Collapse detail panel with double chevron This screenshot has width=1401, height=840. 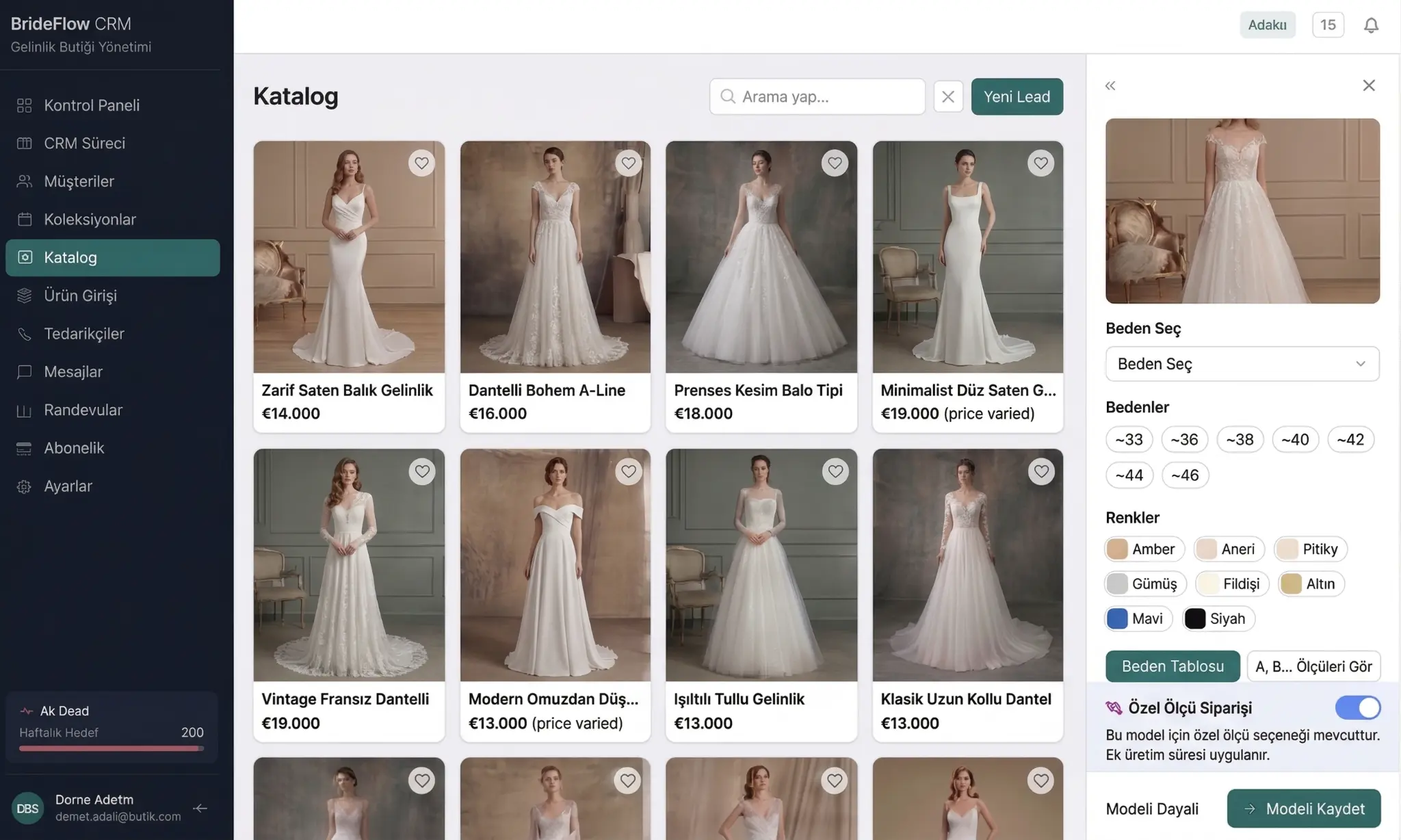[x=1110, y=86]
